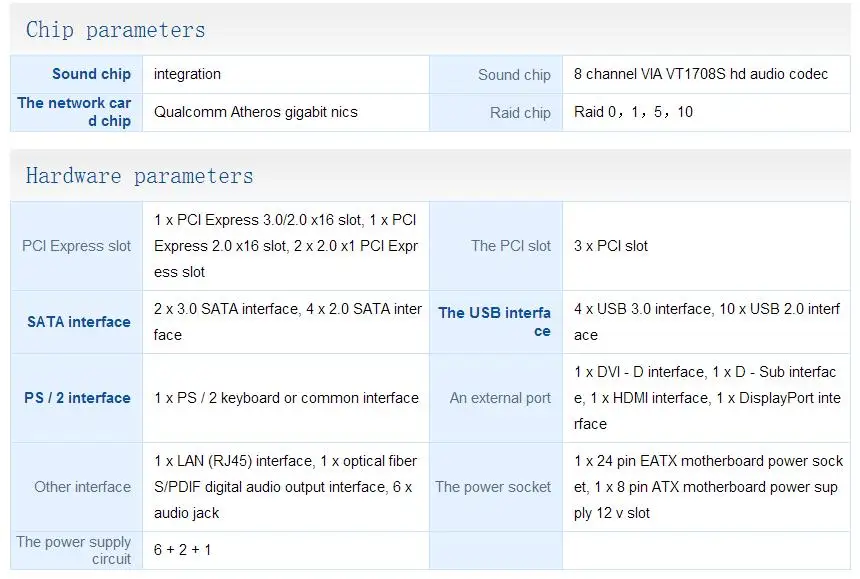Click the 'SATA interface' bold label

tap(79, 322)
